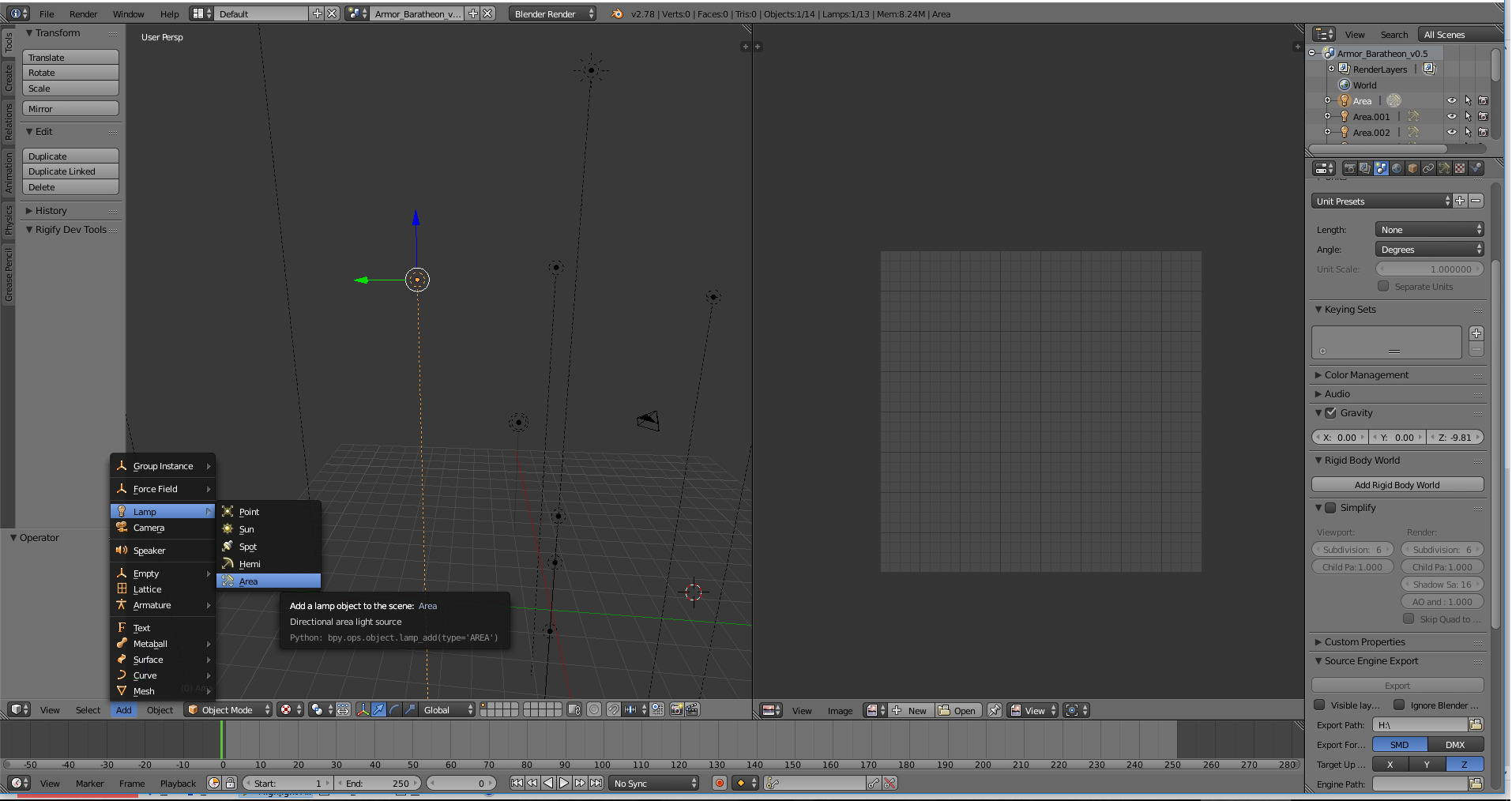Open the Blender Render engine dropdown
This screenshot has height=801, width=1512.
pyautogui.click(x=552, y=13)
